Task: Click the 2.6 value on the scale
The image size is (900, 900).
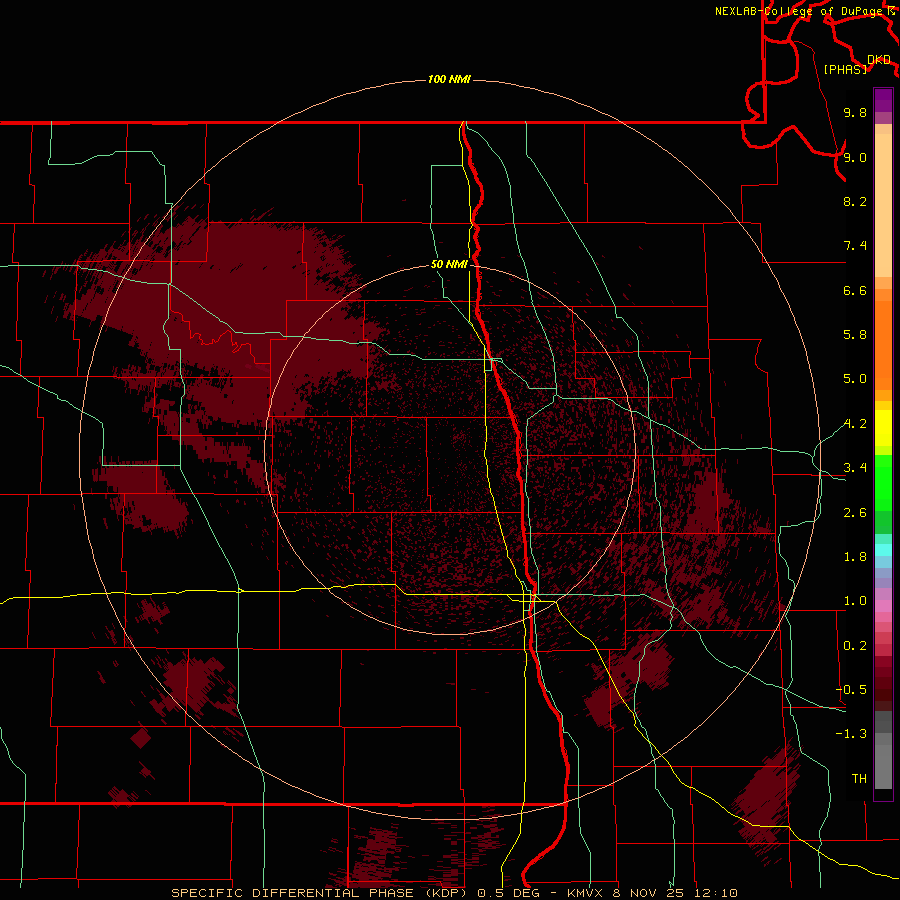Action: tap(855, 513)
